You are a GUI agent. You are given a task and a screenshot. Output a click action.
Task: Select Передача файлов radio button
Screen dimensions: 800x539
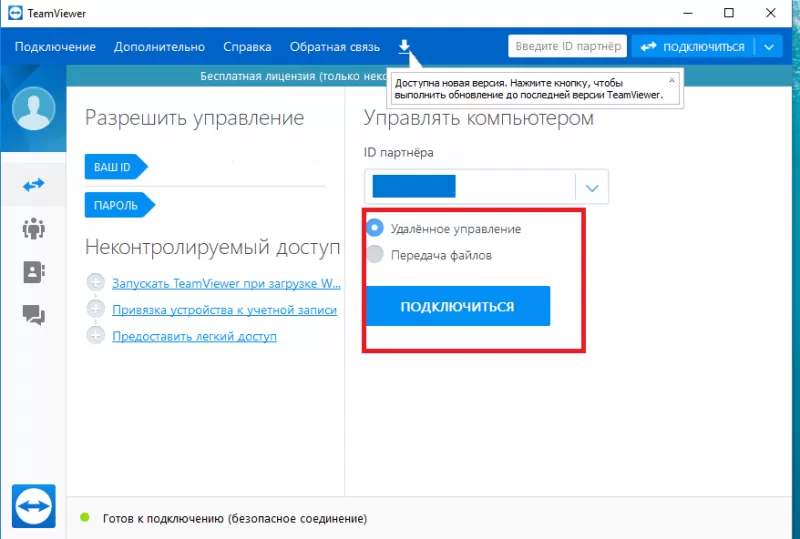click(x=374, y=254)
